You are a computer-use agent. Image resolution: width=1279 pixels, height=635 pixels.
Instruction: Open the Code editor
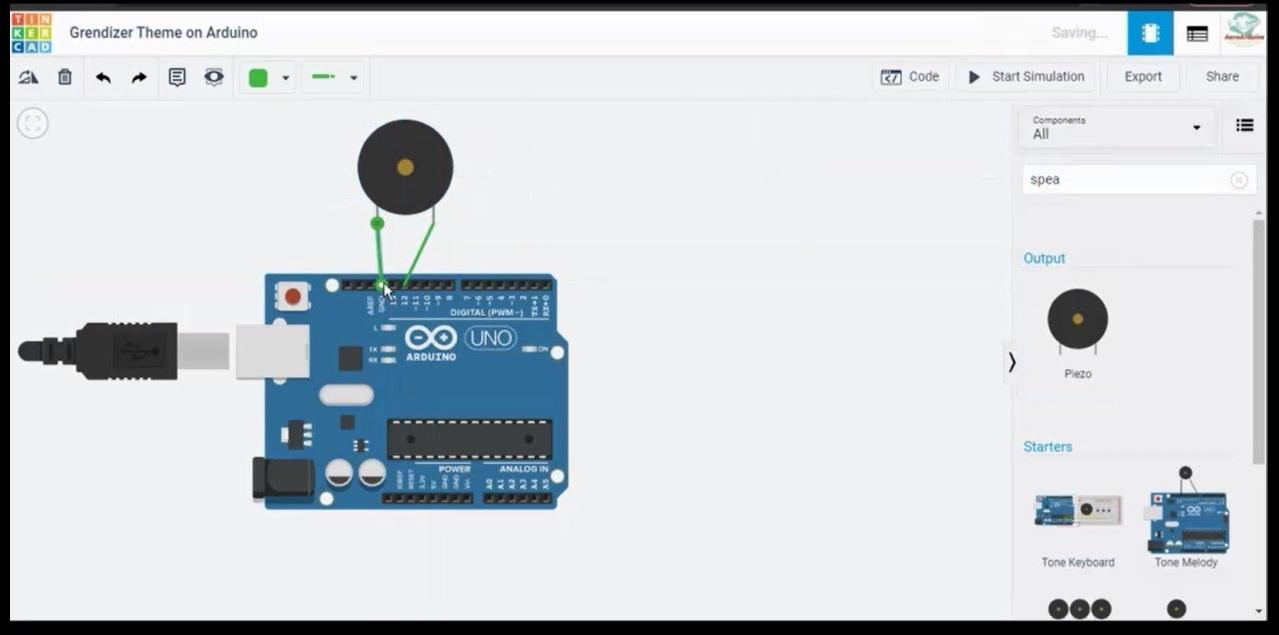point(910,77)
